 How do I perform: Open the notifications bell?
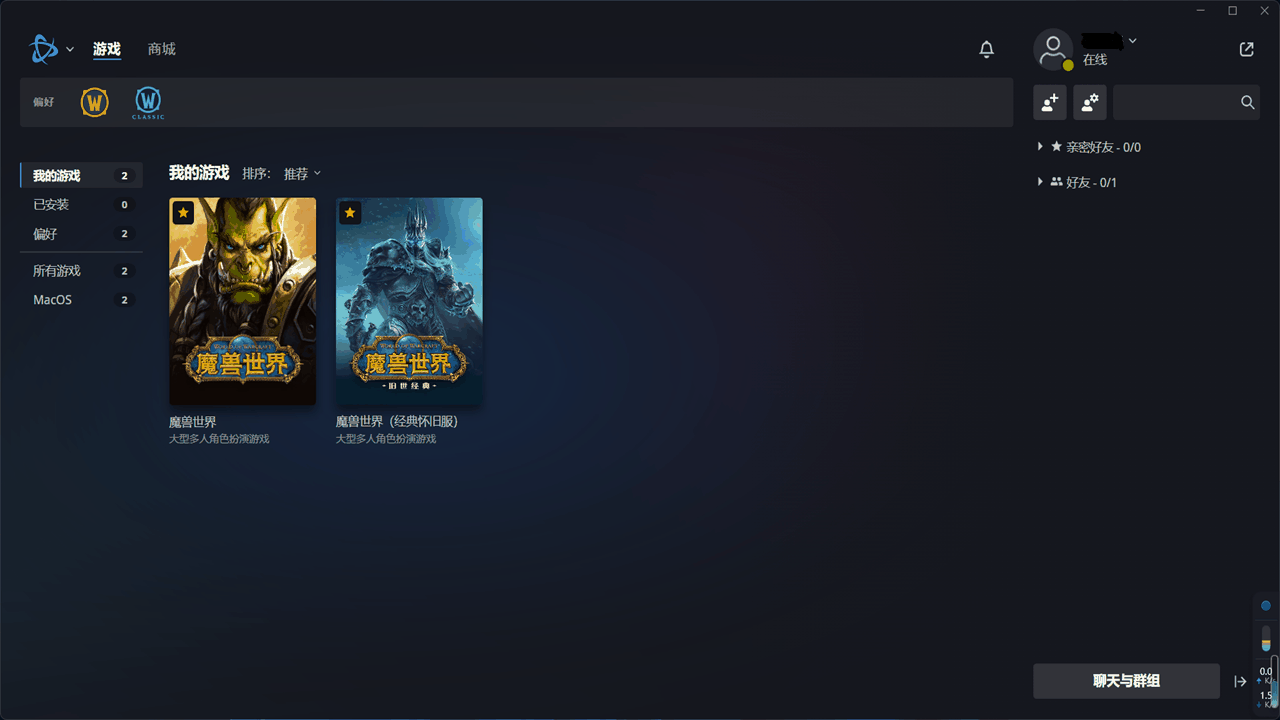(986, 49)
